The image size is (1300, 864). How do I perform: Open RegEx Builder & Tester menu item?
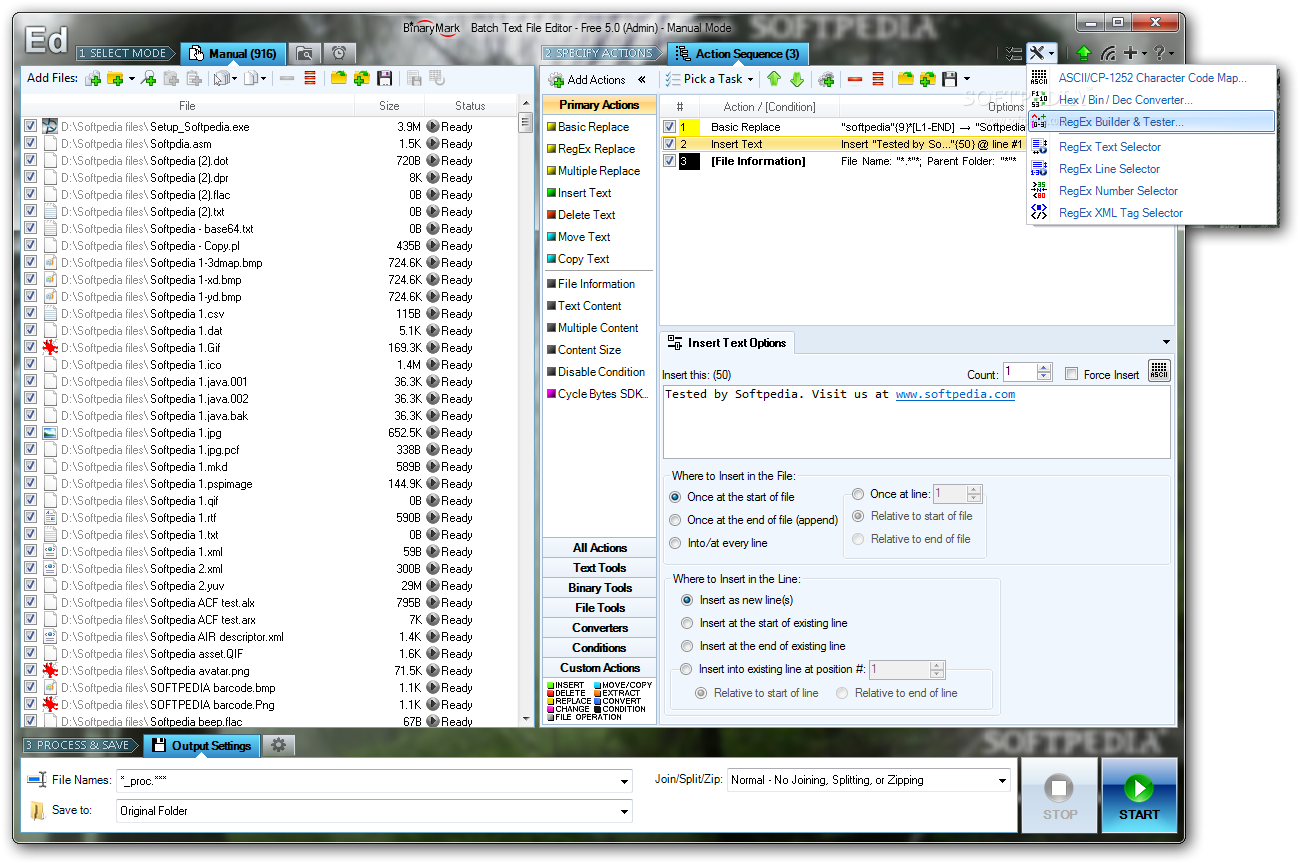click(x=1152, y=121)
